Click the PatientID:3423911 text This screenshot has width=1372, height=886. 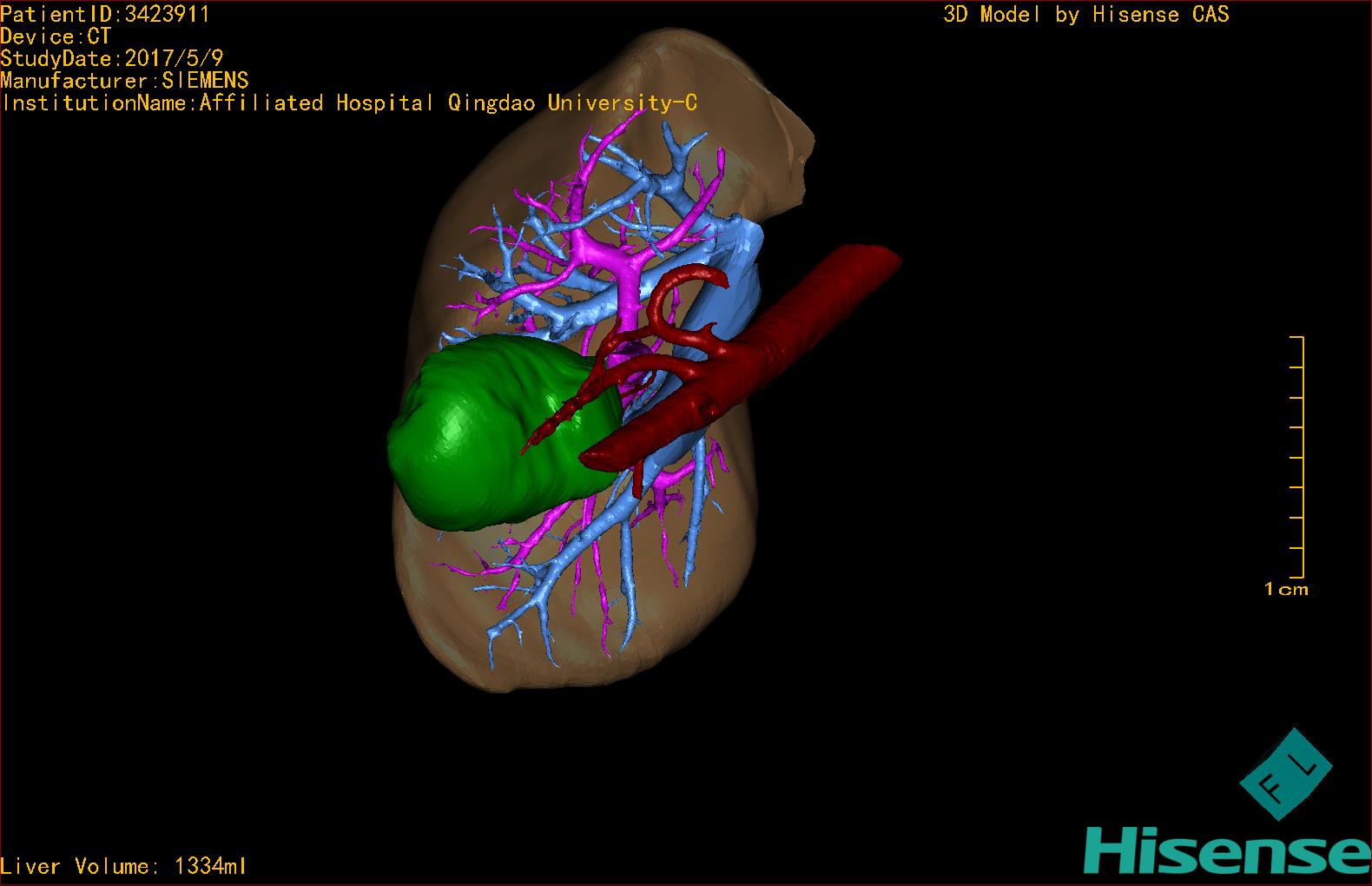tap(104, 14)
